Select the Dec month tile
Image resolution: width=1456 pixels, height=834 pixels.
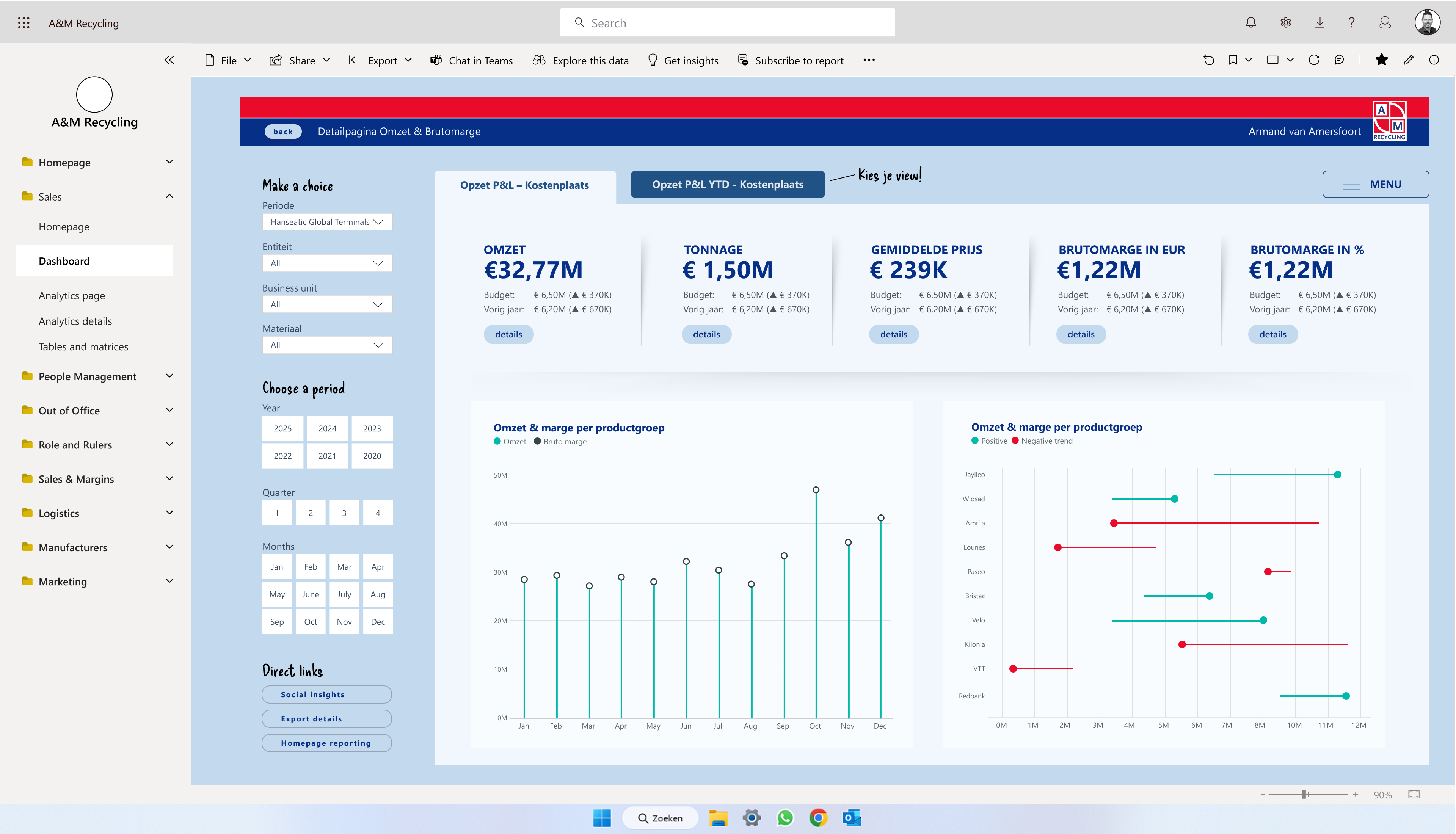(x=378, y=621)
